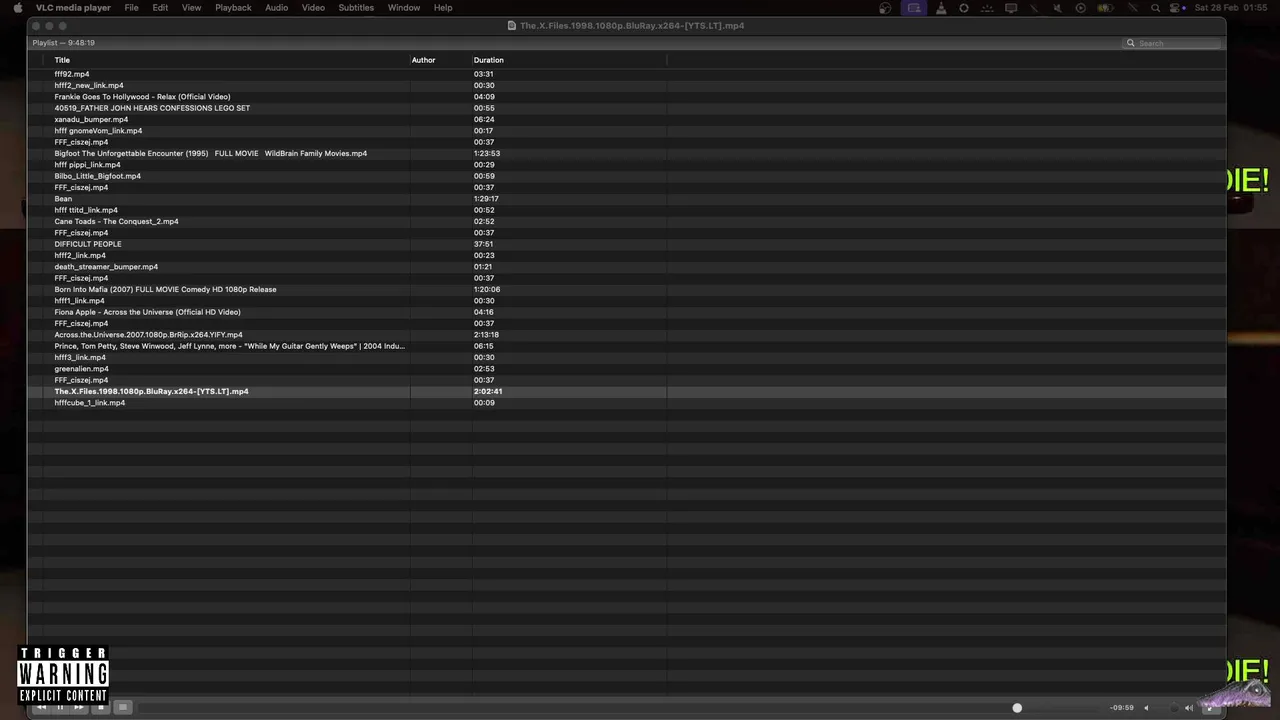1280x720 pixels.
Task: Open the Subtitles menu
Action: pyautogui.click(x=356, y=7)
